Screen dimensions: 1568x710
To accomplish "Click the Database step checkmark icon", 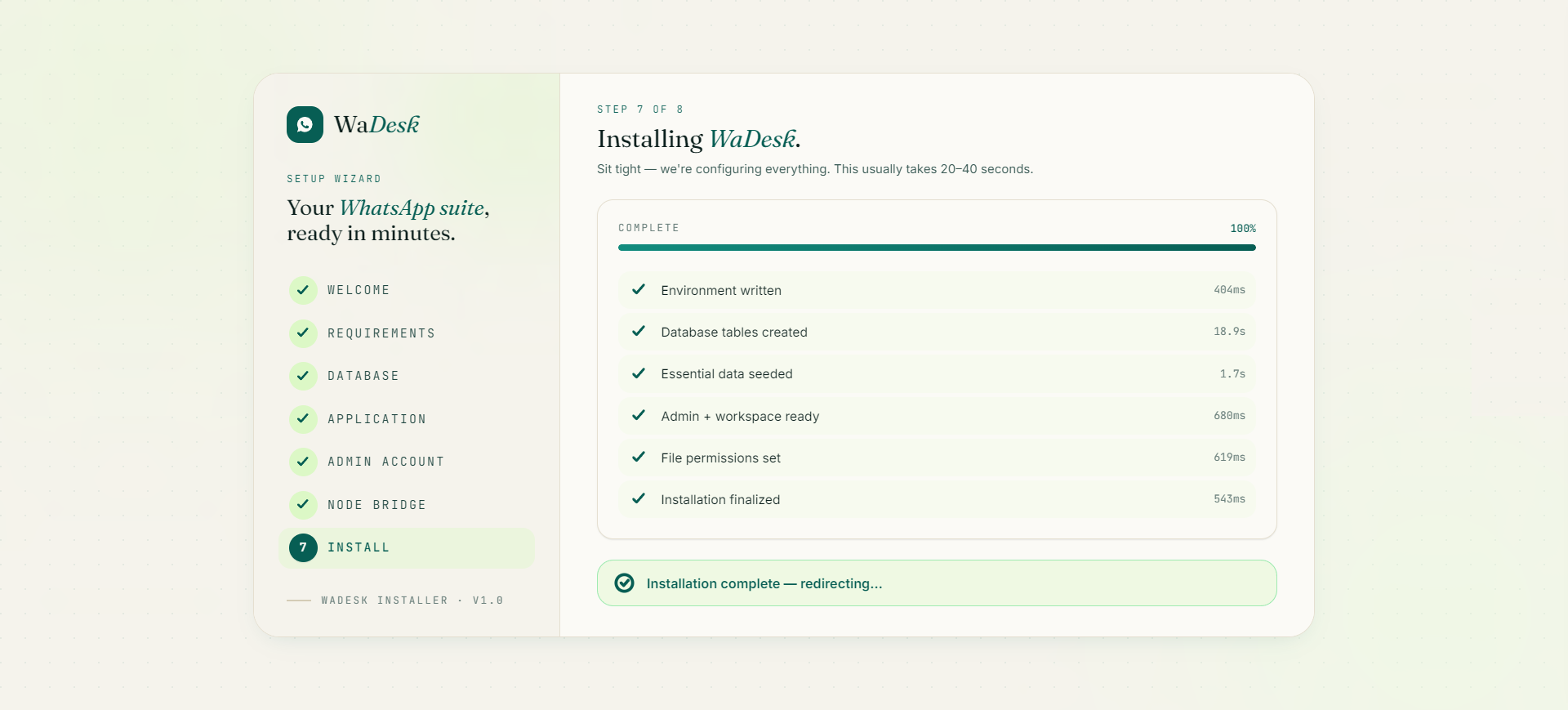I will click(x=303, y=376).
